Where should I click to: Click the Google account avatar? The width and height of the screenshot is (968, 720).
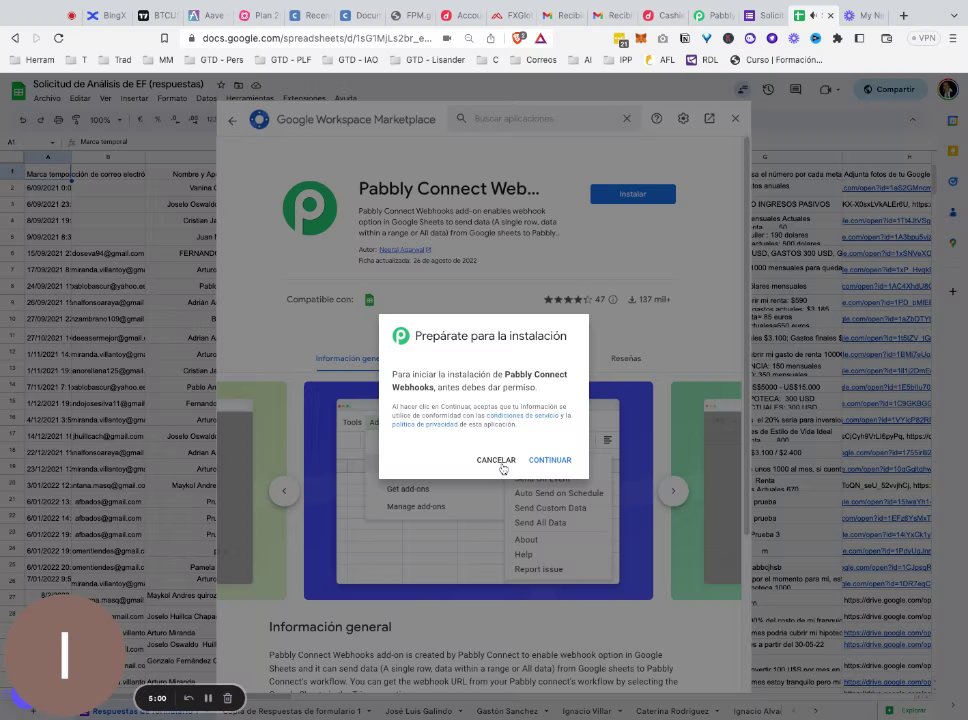click(x=948, y=90)
